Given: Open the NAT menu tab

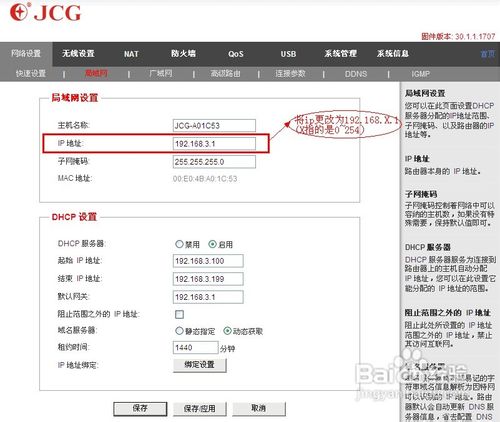Looking at the screenshot, I should pos(131,54).
